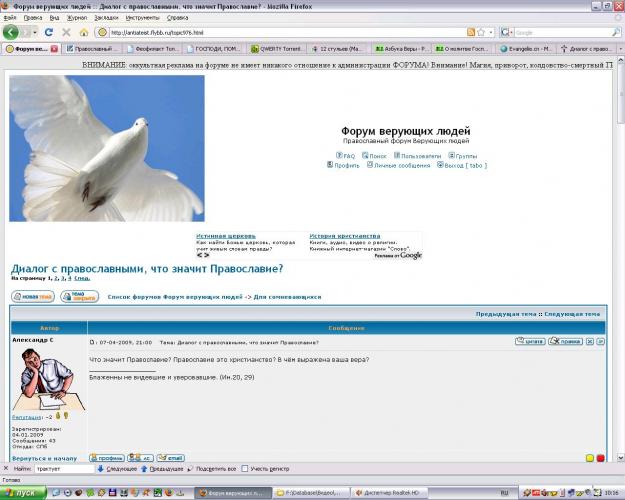Click inside the find bar text field

coord(62,468)
